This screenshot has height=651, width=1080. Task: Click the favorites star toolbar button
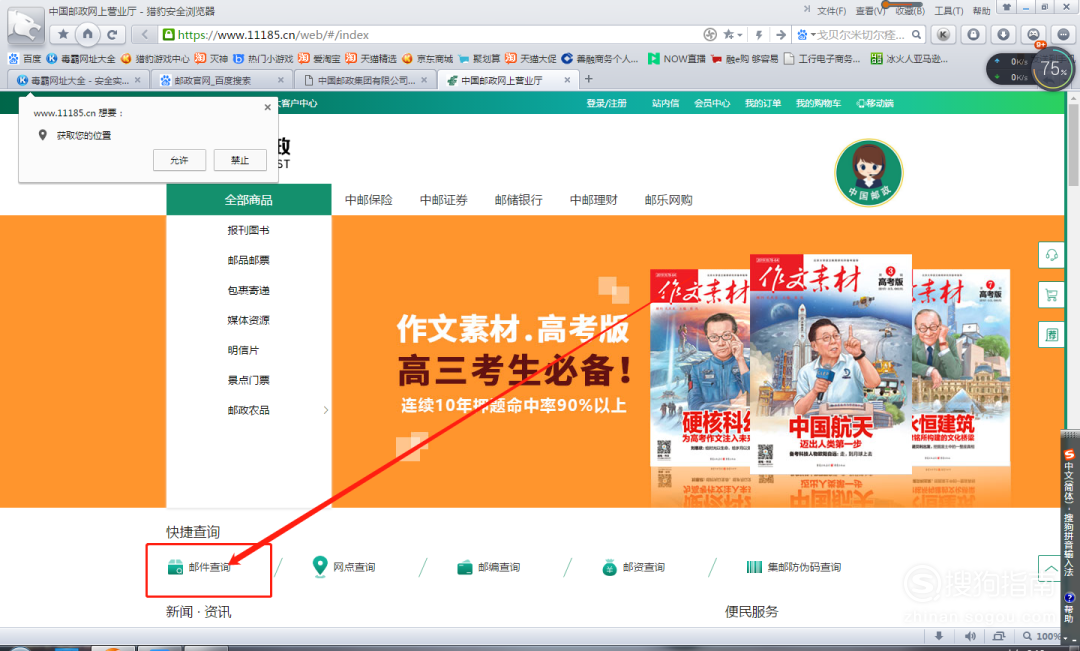point(63,34)
